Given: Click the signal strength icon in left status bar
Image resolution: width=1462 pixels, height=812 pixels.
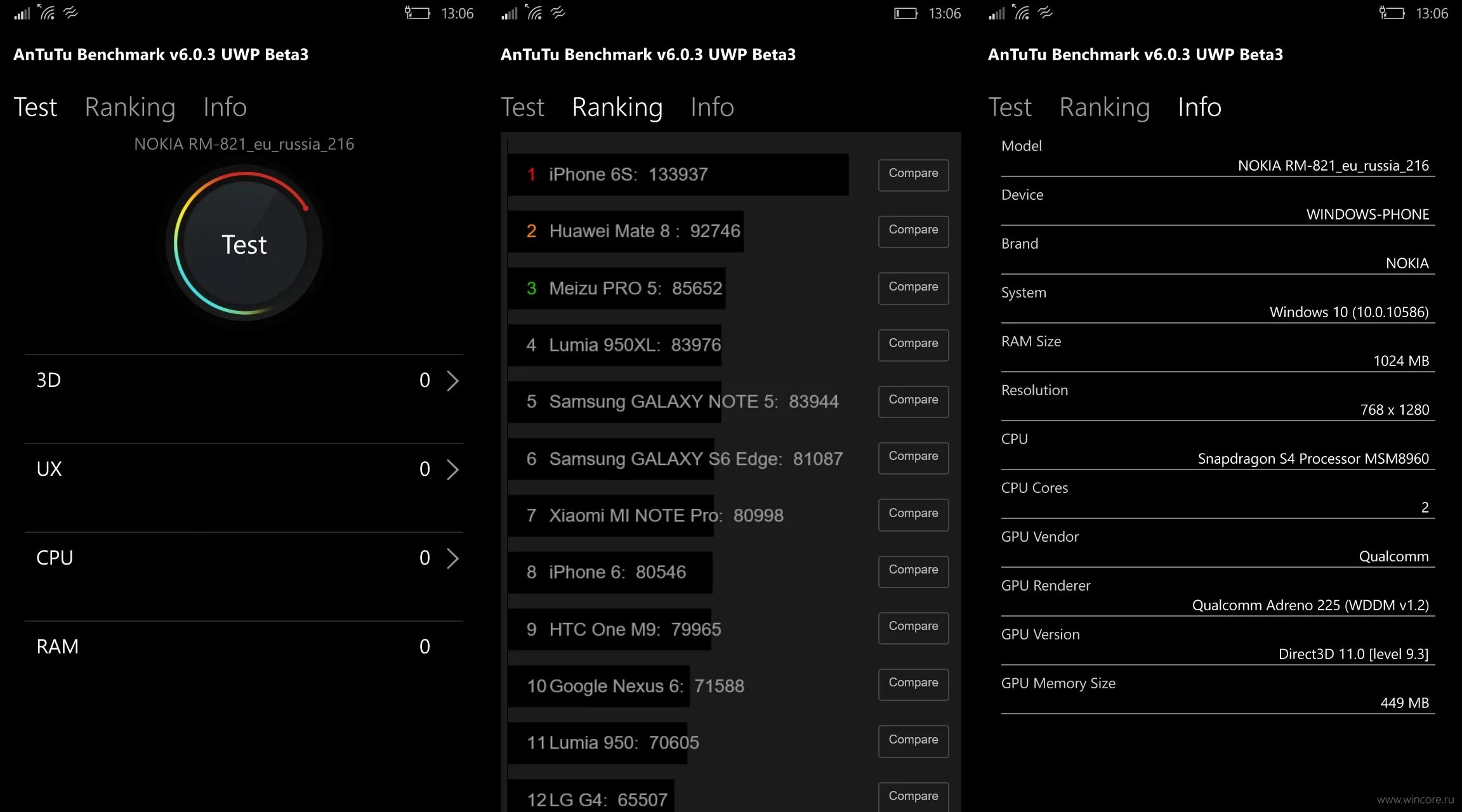Looking at the screenshot, I should pos(22,13).
